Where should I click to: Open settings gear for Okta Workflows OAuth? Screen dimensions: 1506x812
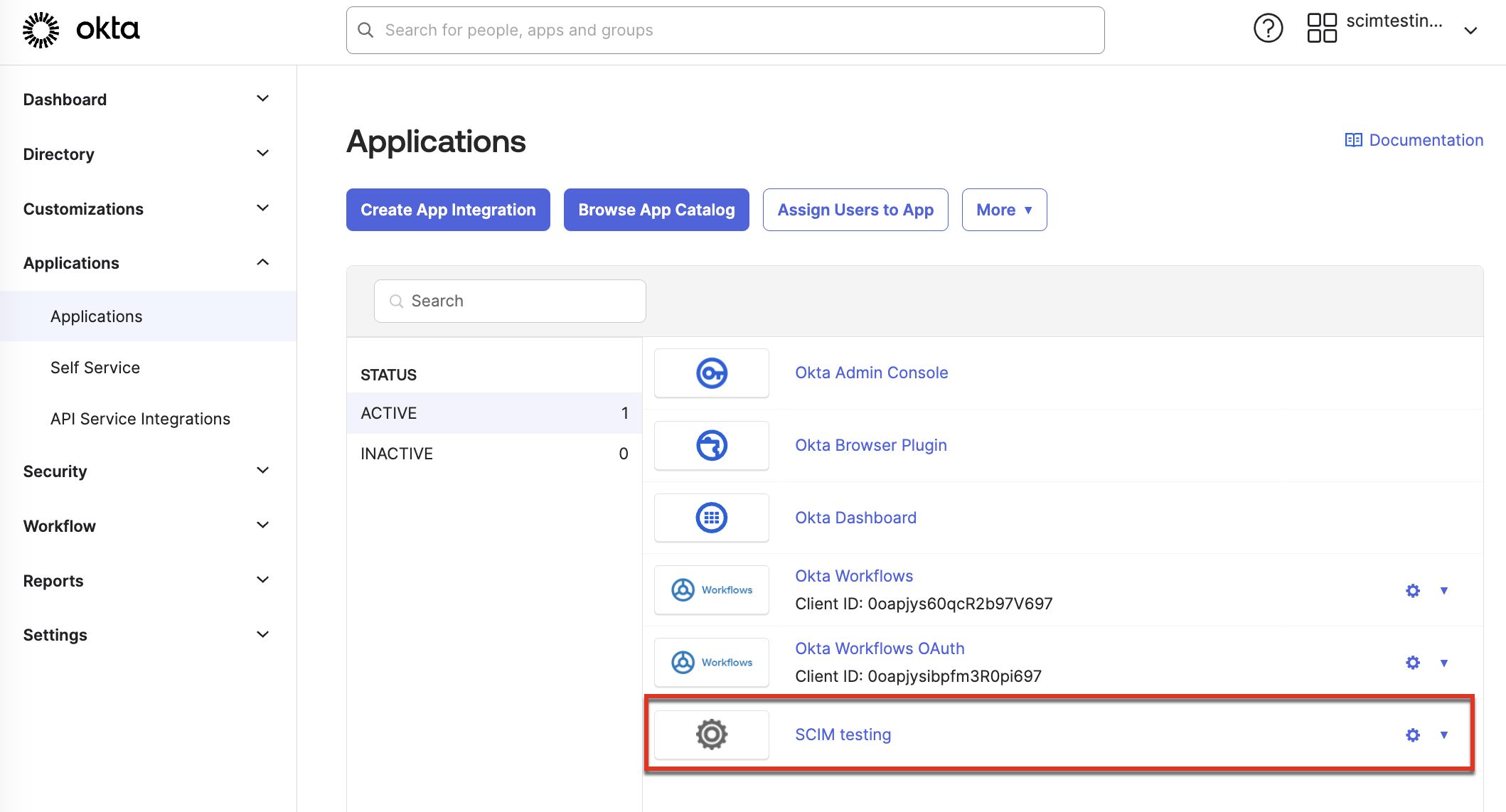pyautogui.click(x=1412, y=662)
